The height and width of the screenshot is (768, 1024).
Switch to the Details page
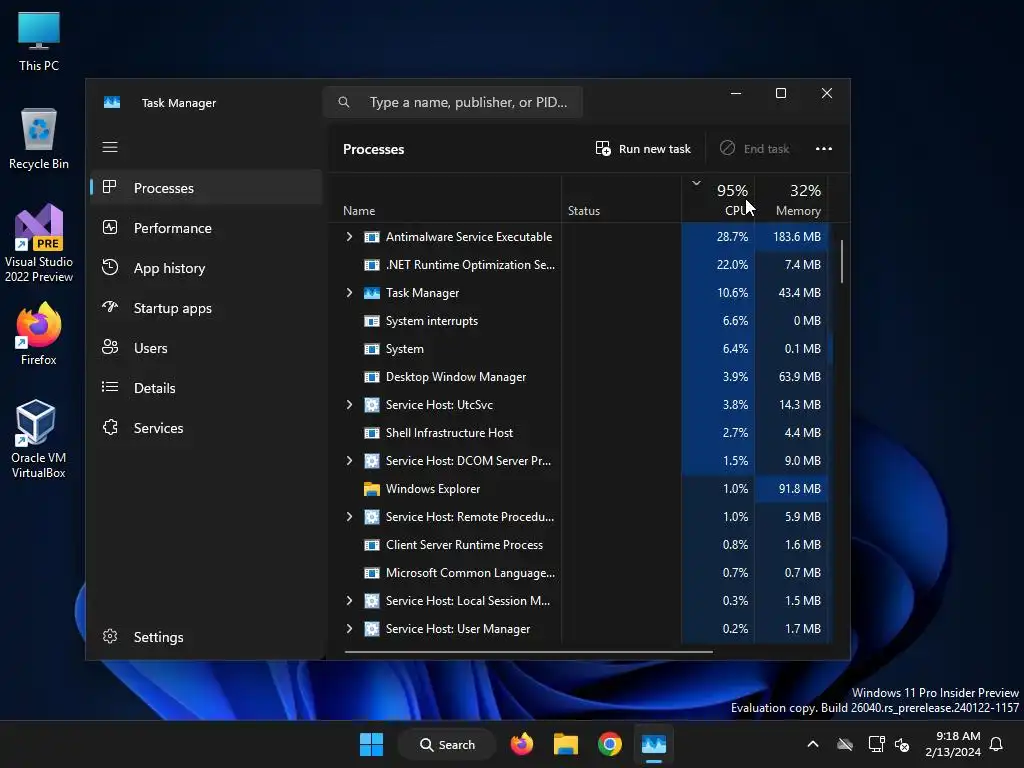click(x=206, y=388)
